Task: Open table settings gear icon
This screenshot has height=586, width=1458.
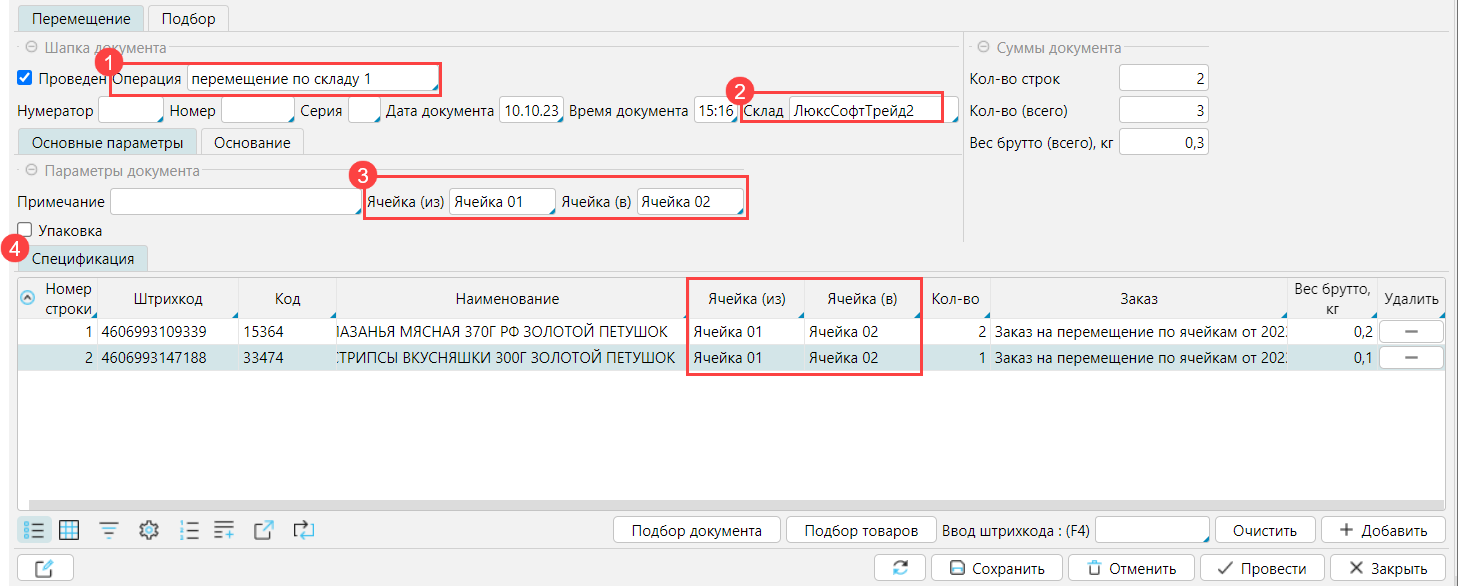Action: pos(149,530)
